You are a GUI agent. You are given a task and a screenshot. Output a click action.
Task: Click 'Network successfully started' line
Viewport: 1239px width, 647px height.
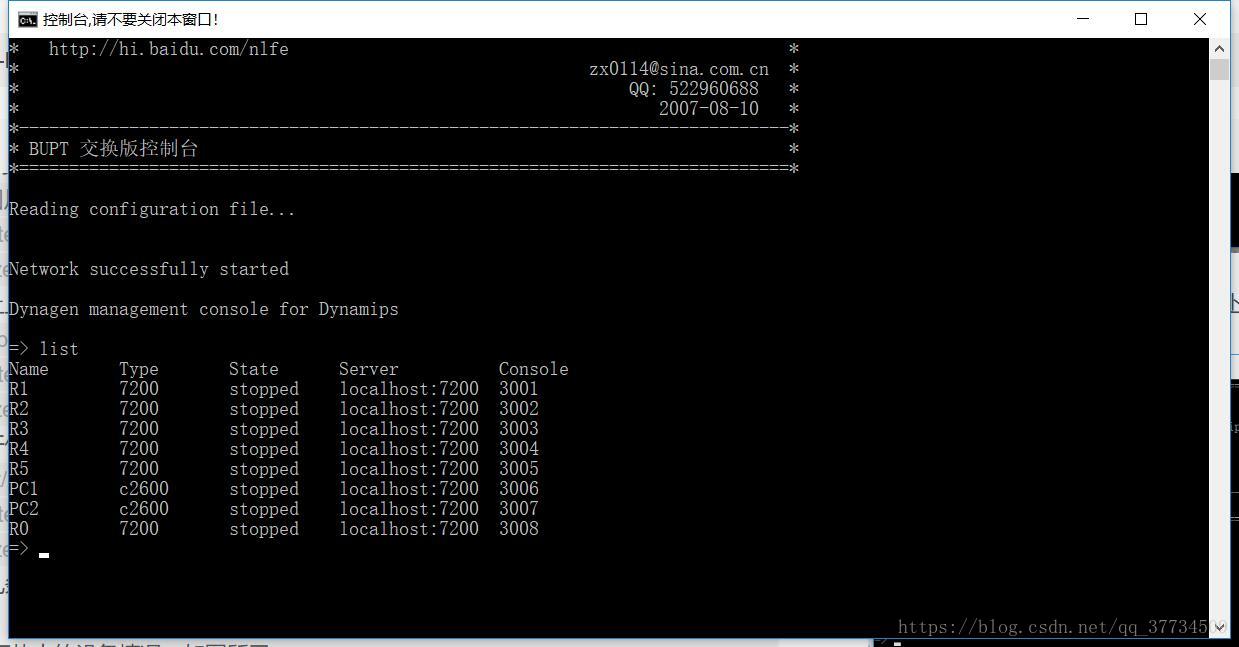pyautogui.click(x=149, y=269)
